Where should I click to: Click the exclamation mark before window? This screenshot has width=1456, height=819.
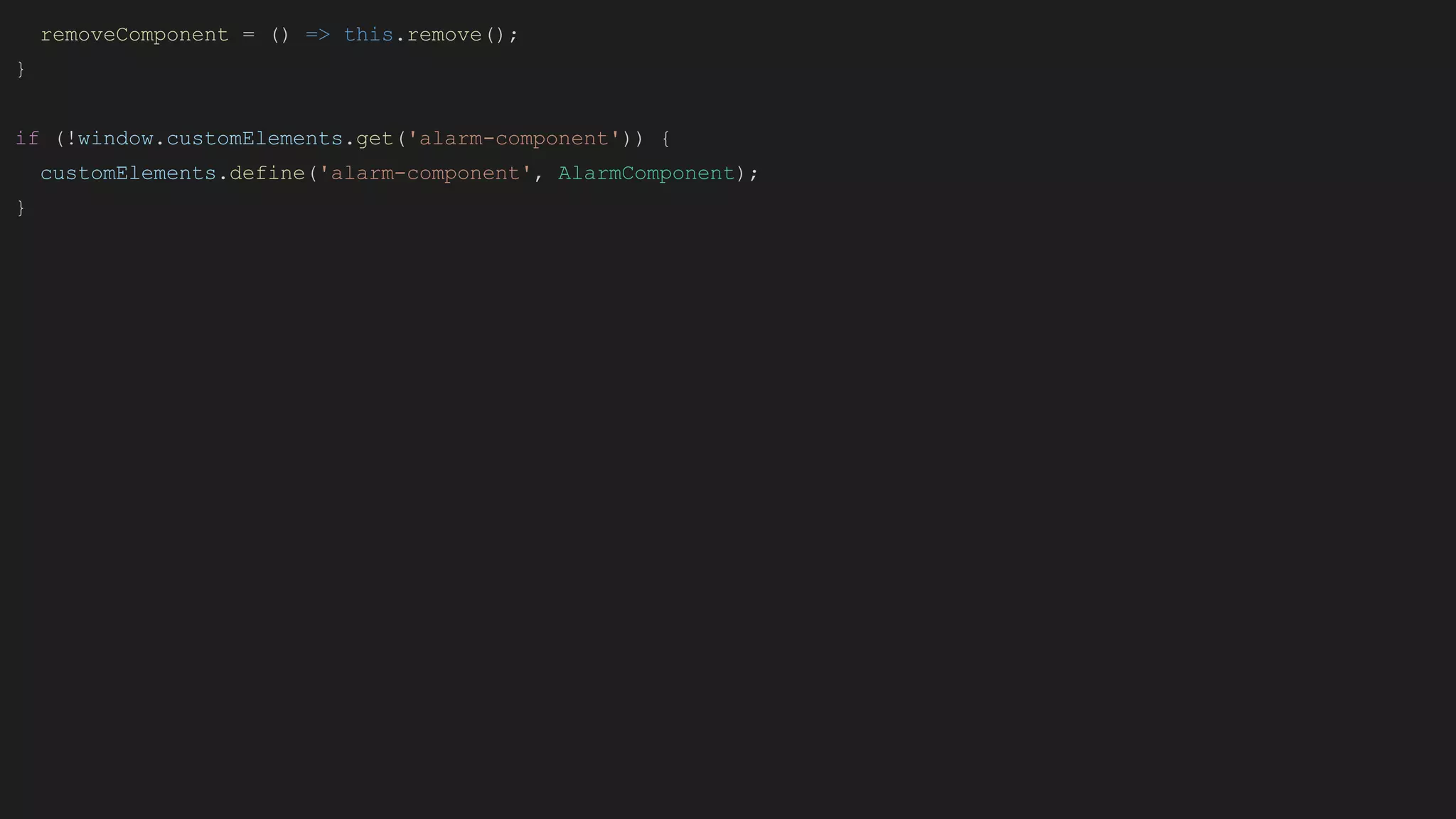71,139
